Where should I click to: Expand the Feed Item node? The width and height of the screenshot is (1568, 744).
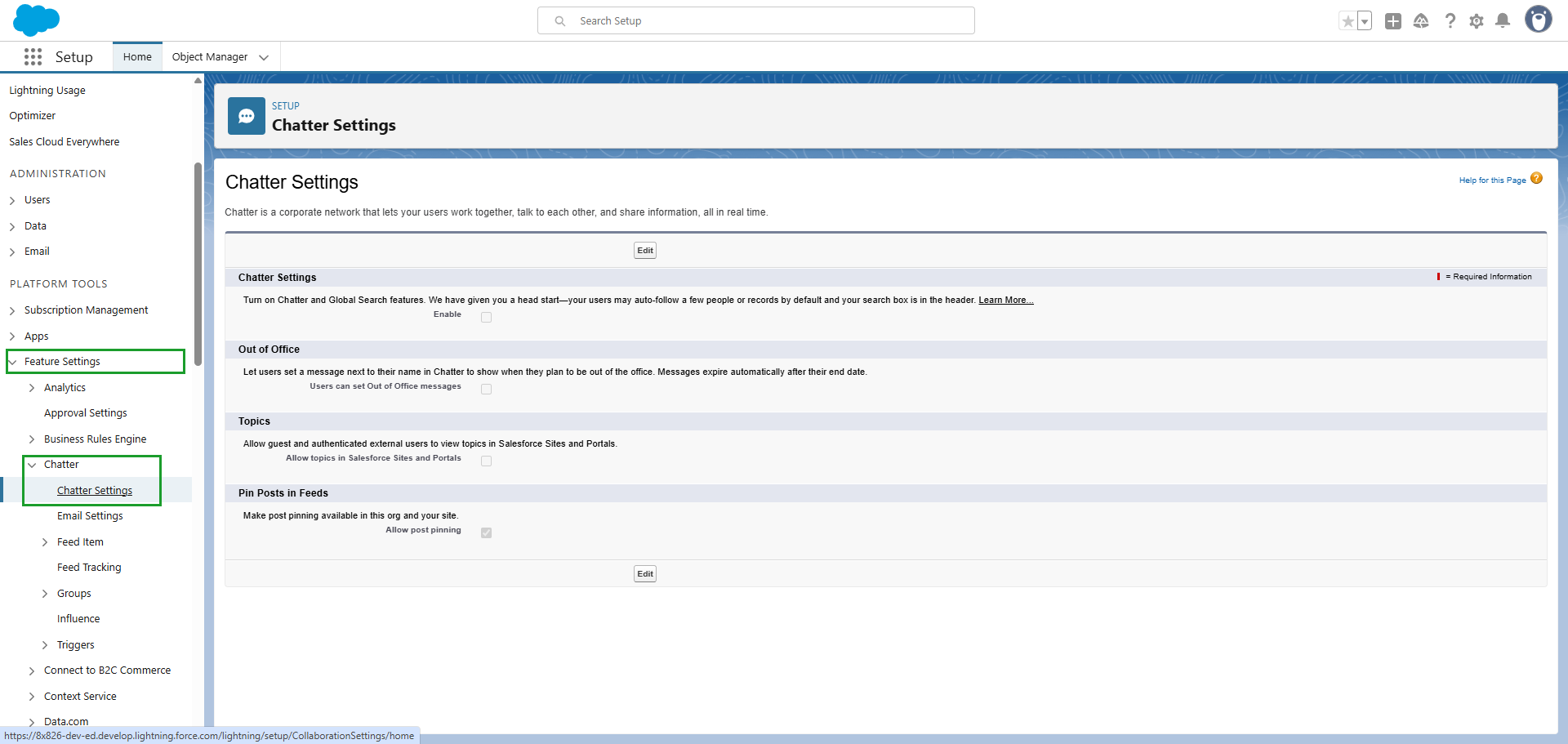45,542
